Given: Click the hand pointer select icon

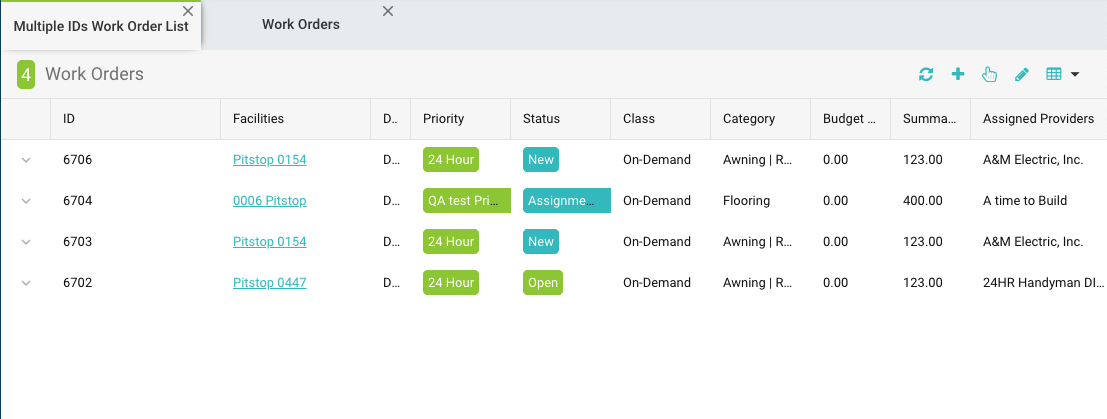Looking at the screenshot, I should point(989,74).
